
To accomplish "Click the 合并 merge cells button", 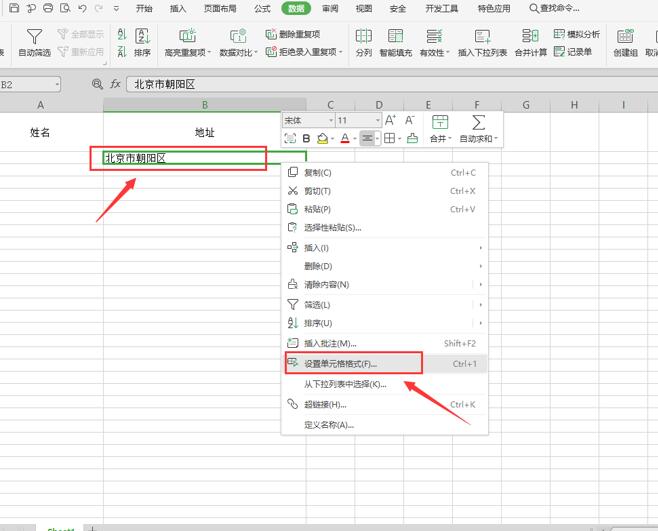I will click(x=440, y=129).
